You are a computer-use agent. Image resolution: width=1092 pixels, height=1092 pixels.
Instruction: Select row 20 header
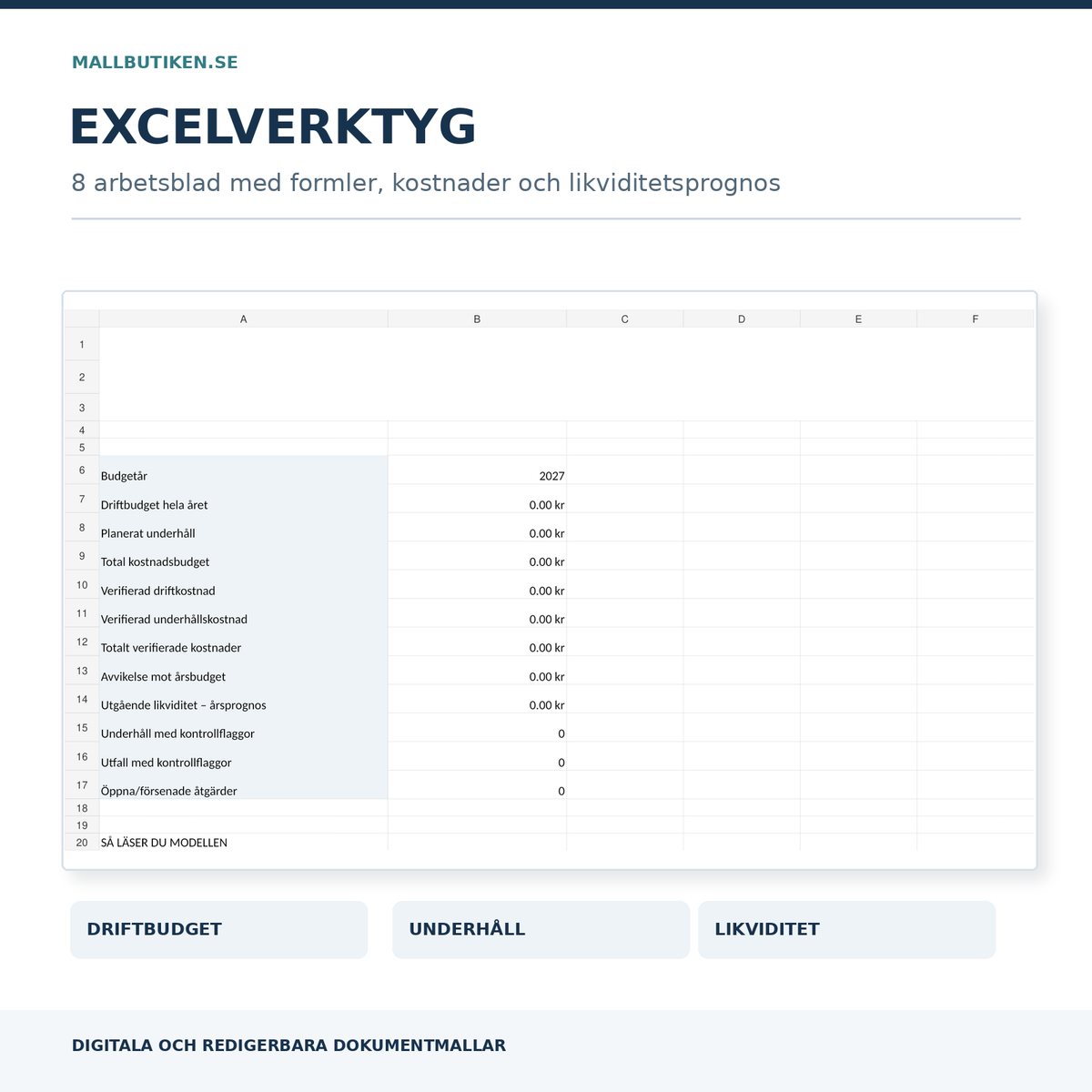point(82,843)
